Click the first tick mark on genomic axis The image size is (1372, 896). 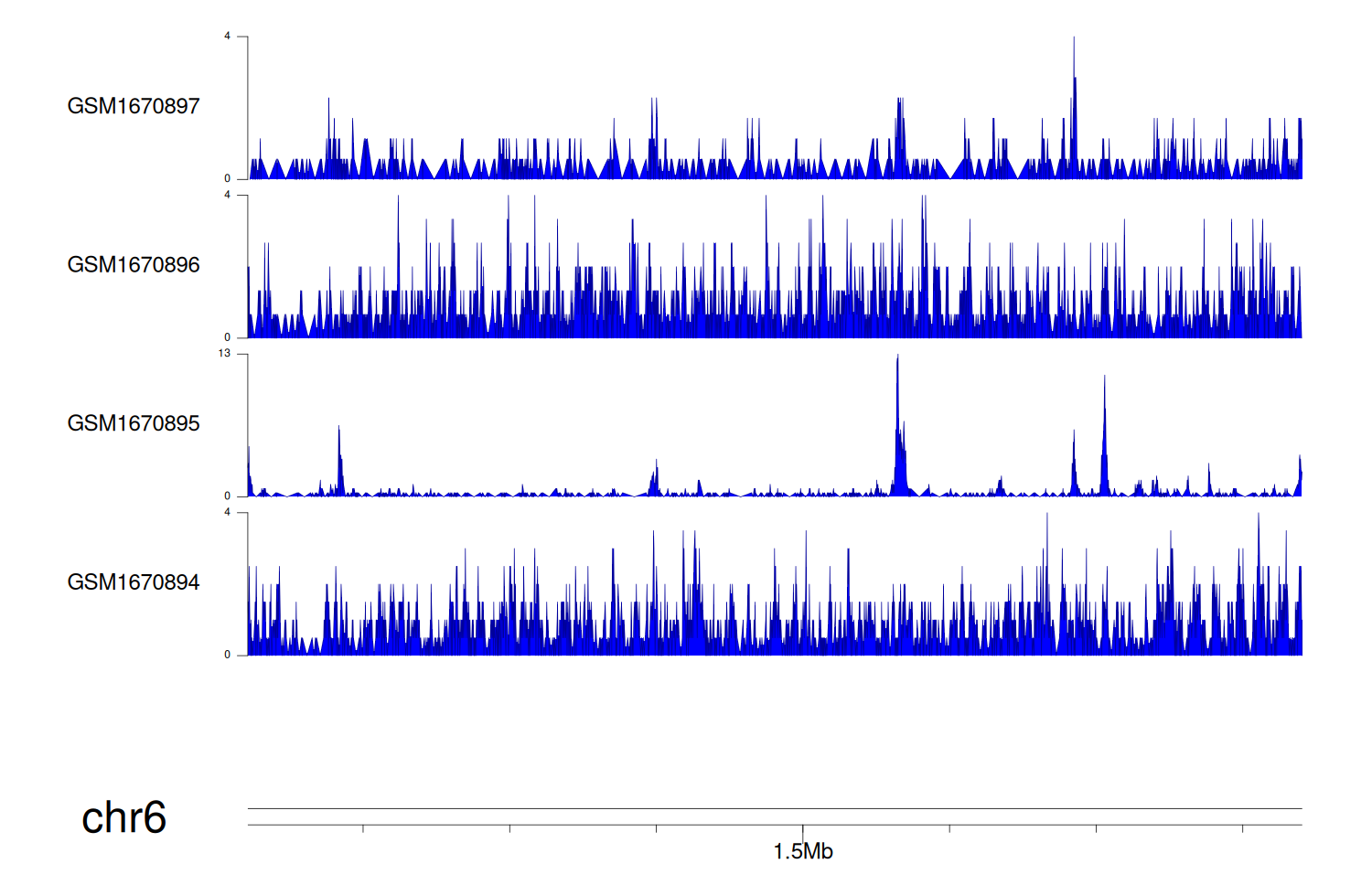363,828
